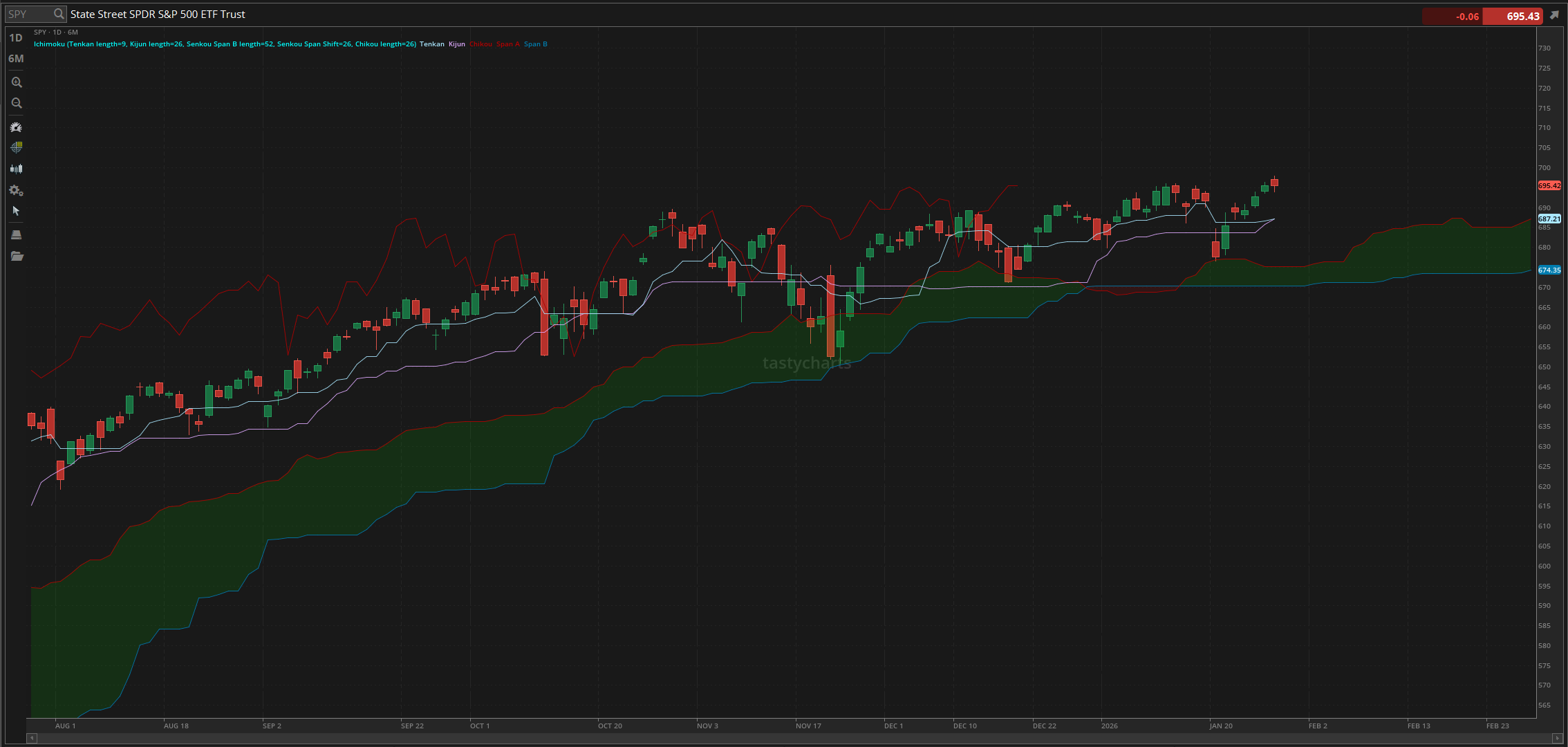Toggle the Kijun legend label
The height and width of the screenshot is (747, 1568).
[457, 44]
